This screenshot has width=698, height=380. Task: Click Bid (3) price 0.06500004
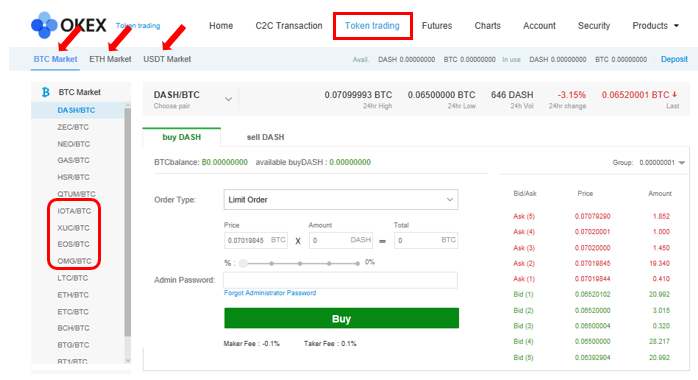pyautogui.click(x=592, y=326)
